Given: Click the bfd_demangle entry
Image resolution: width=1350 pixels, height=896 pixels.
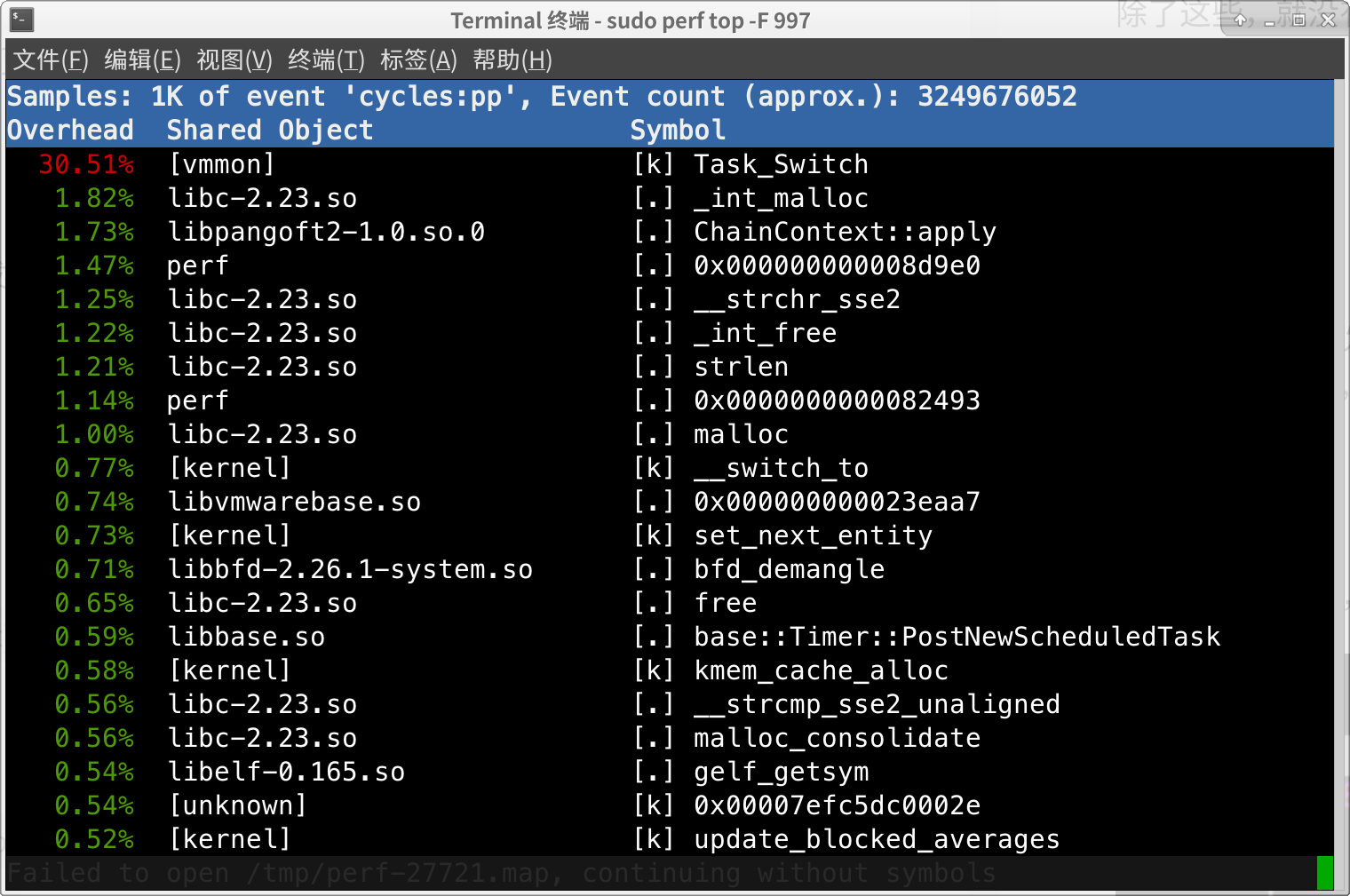Looking at the screenshot, I should coord(789,569).
